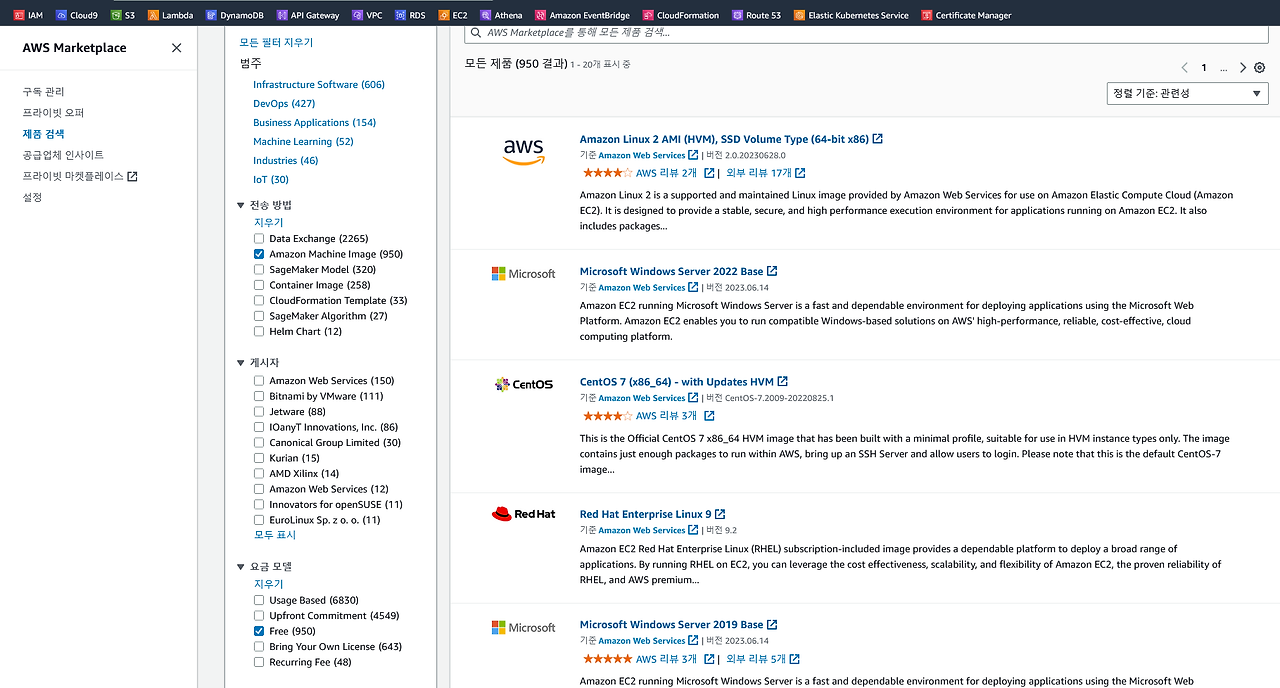Click CentOS logo thumbnail

524,384
